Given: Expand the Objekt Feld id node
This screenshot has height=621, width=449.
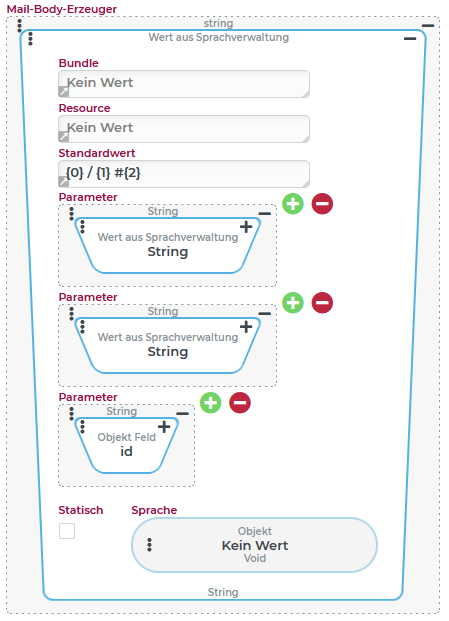Looking at the screenshot, I should pyautogui.click(x=164, y=427).
